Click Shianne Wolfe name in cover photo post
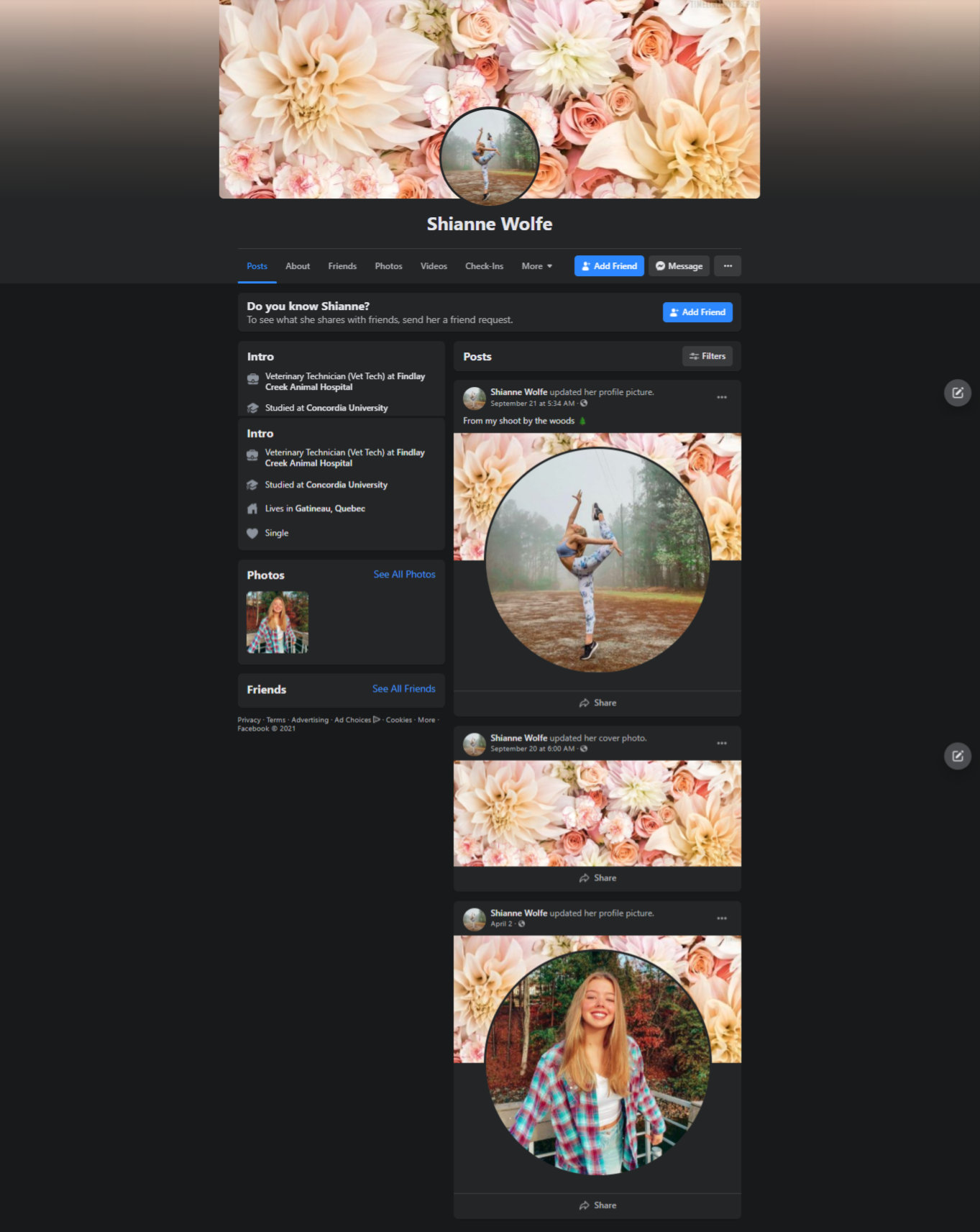980x1232 pixels. pyautogui.click(x=518, y=738)
